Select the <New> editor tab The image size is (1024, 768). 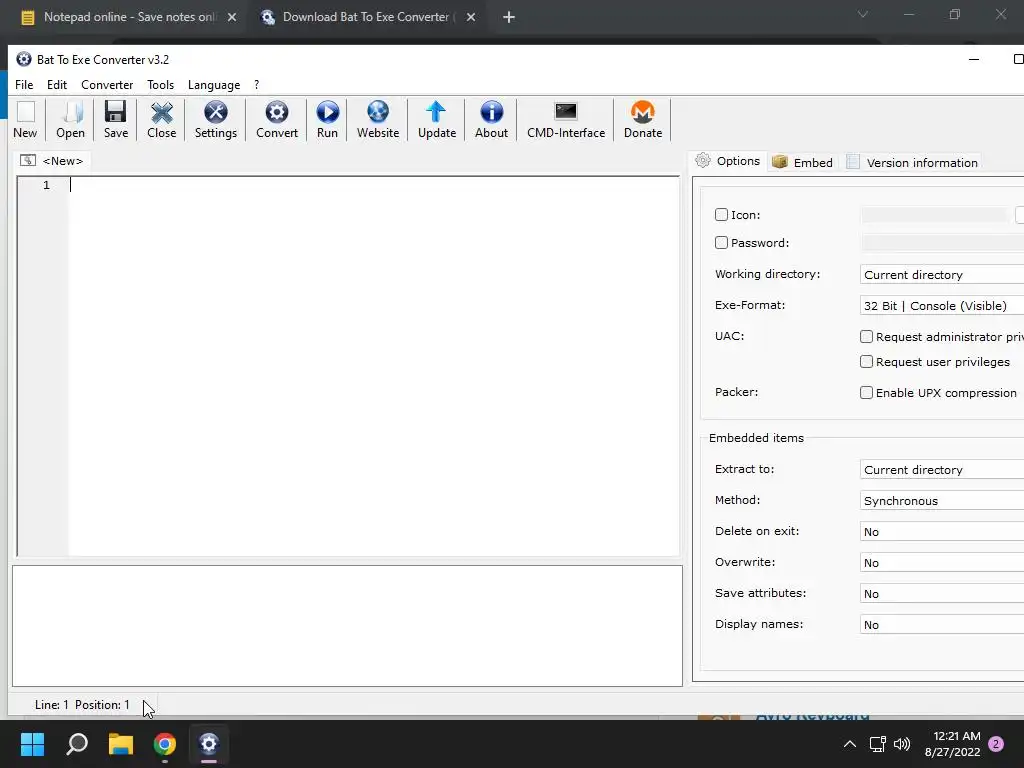tap(52, 161)
